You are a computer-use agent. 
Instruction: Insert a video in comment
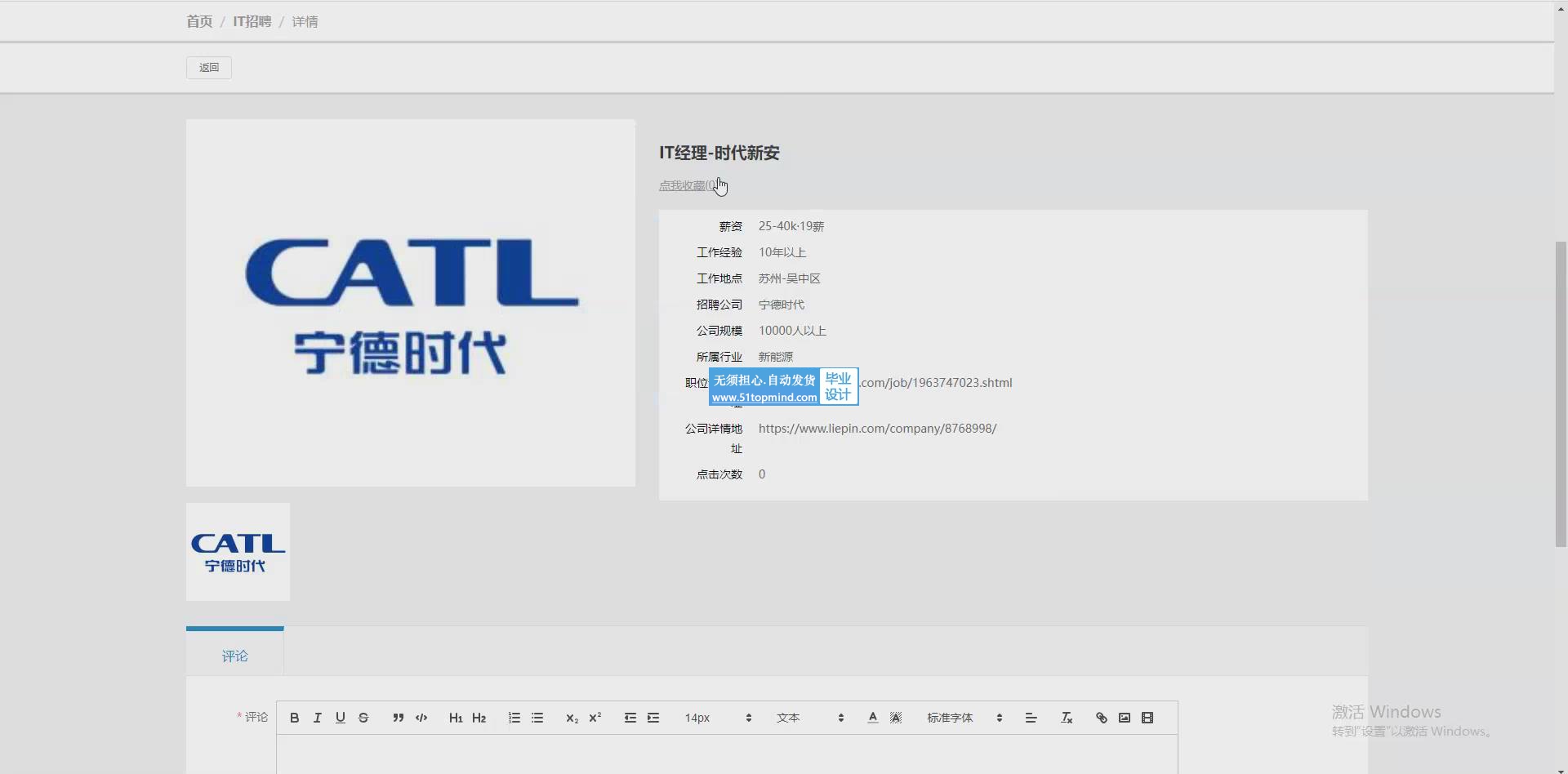point(1147,718)
